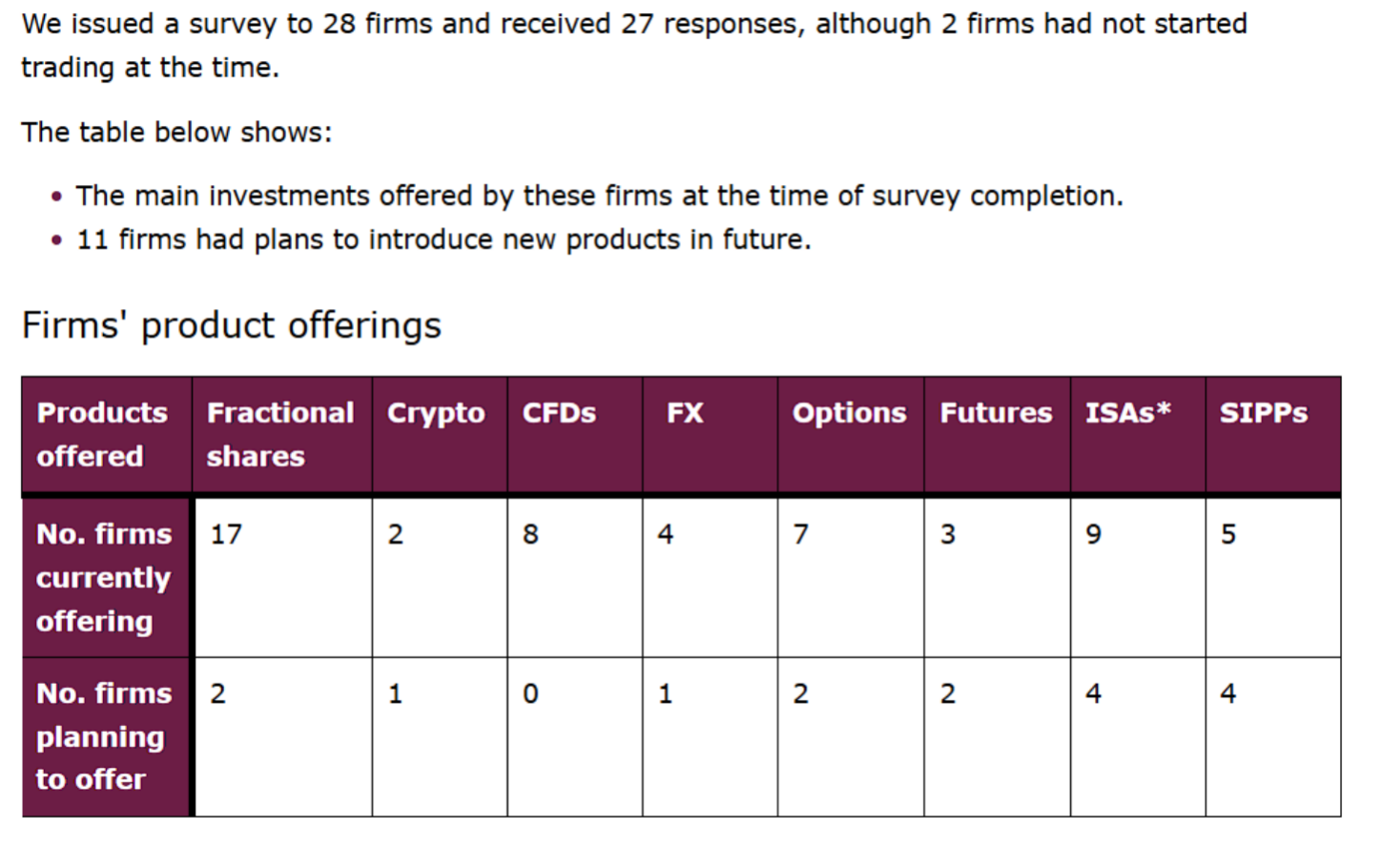The image size is (1381, 868).
Task: Click the "CFDs" header cell
Action: [x=559, y=413]
